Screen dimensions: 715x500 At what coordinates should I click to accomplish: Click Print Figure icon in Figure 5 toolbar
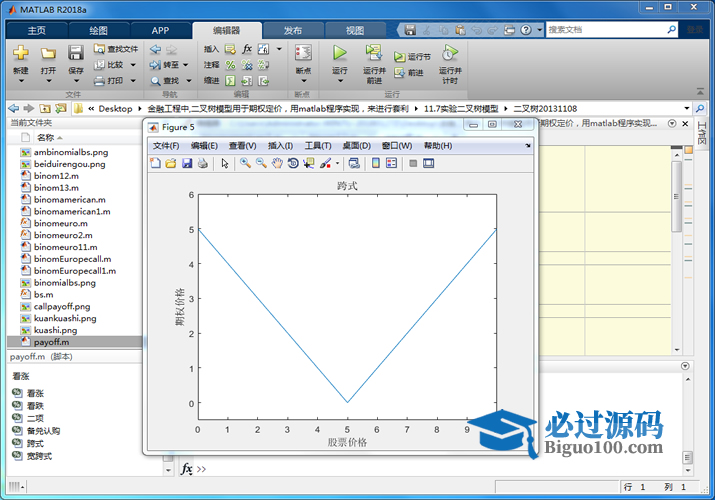tap(203, 163)
